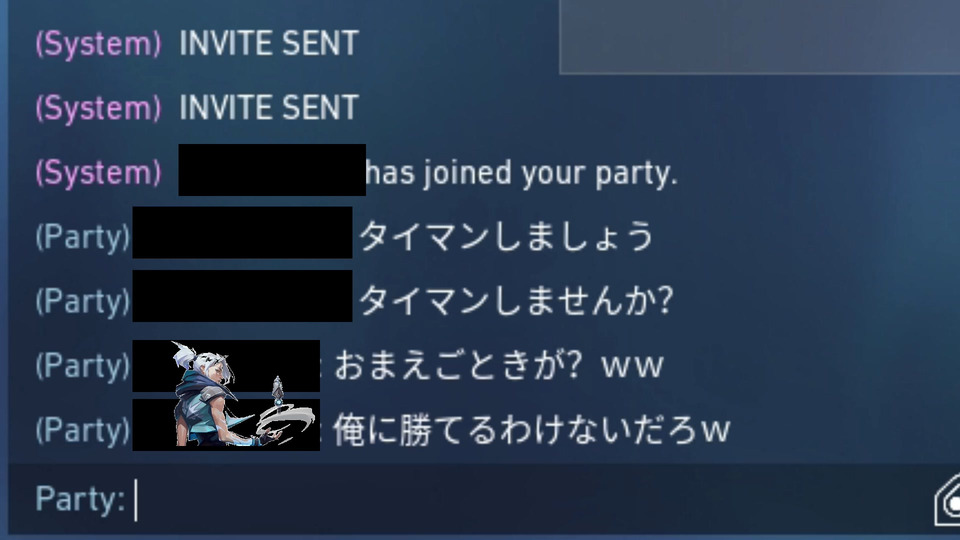Screen dimensions: 960x540
Task: Click redacted sender name of タイマンしましょう
Action: (242, 233)
